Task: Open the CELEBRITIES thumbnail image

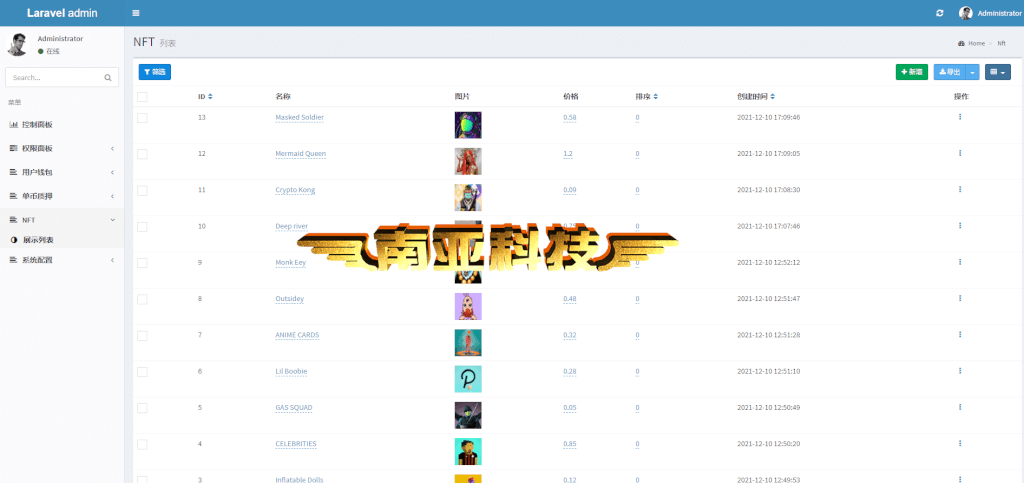Action: coord(468,451)
